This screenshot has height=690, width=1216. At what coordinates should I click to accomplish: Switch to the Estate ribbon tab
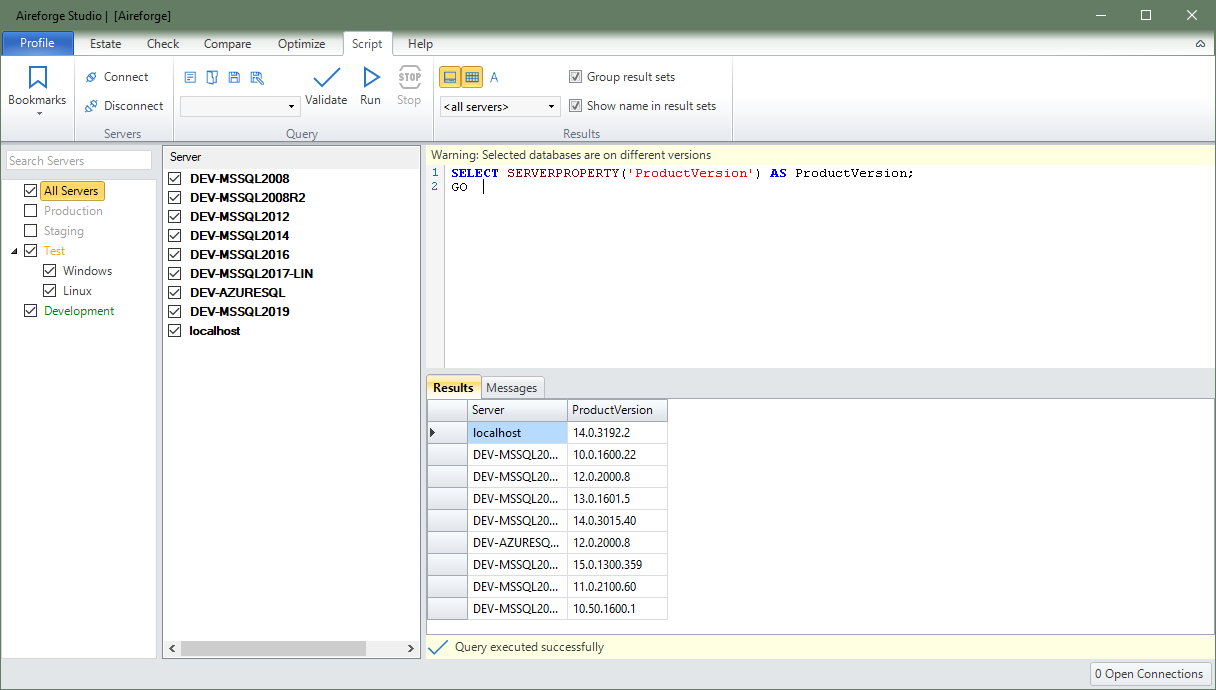pos(105,44)
